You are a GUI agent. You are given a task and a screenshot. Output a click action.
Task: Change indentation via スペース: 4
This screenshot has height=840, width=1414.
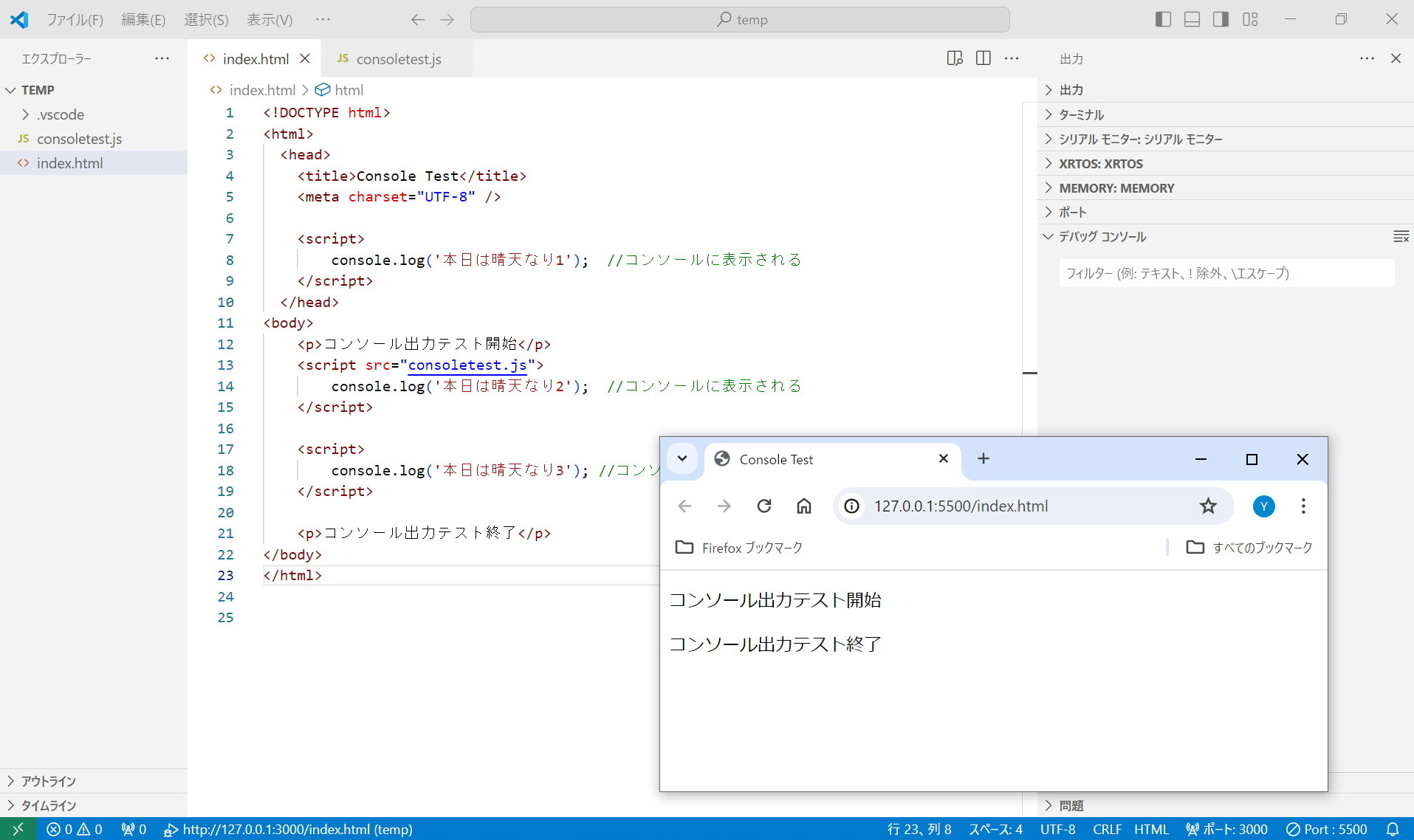[x=995, y=829]
